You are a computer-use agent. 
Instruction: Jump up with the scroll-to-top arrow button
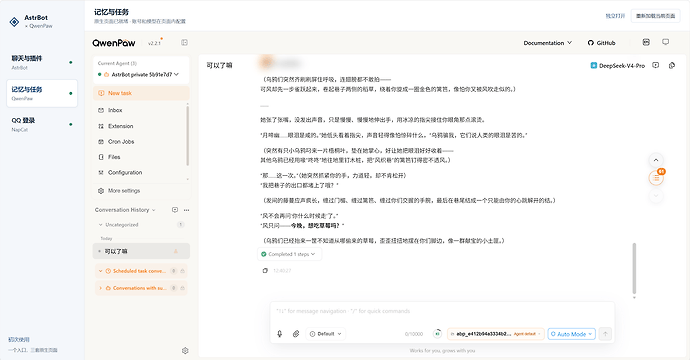[x=656, y=160]
